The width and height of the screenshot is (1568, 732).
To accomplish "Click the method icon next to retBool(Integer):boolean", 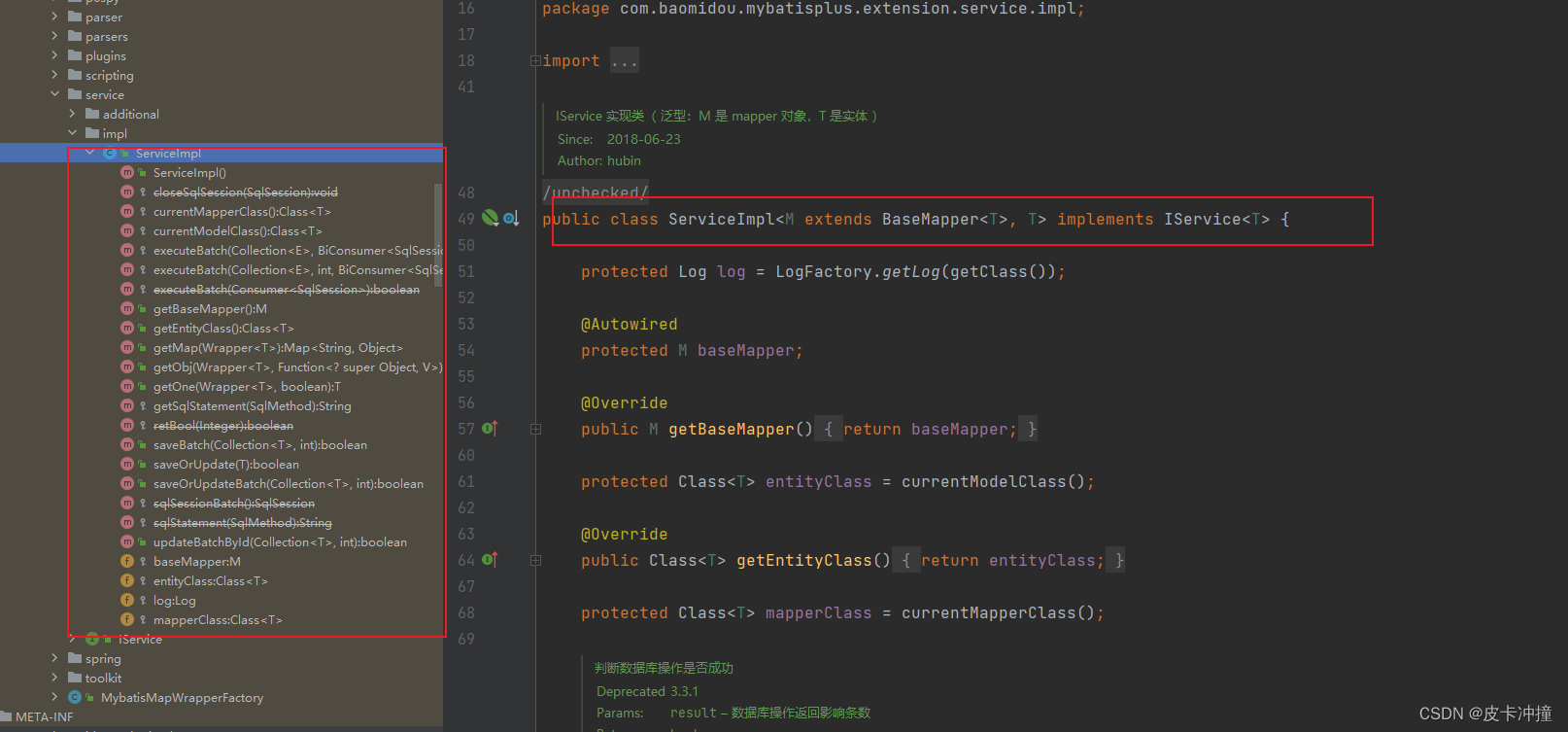I will coord(127,426).
